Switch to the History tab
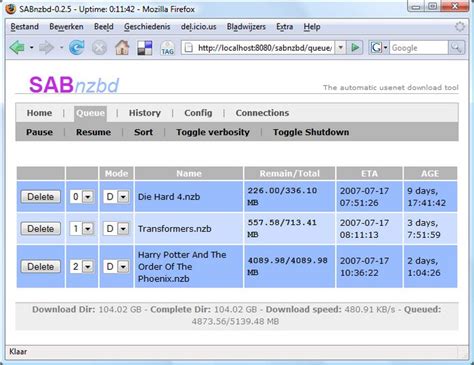Screen dimensions: 474x365 145,113
